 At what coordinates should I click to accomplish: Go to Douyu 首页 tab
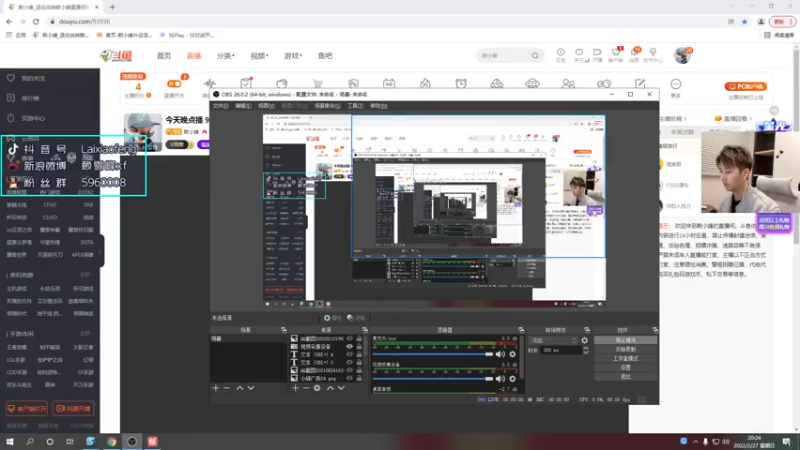click(x=164, y=56)
